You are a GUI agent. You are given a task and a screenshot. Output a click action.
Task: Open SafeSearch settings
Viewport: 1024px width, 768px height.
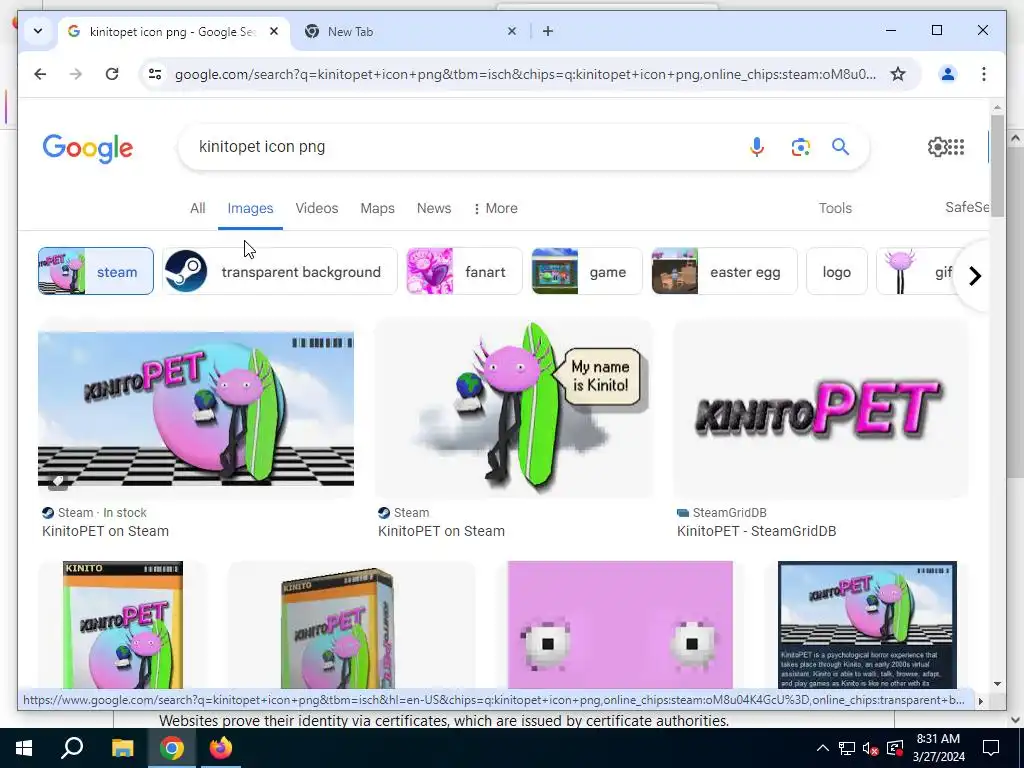point(967,208)
